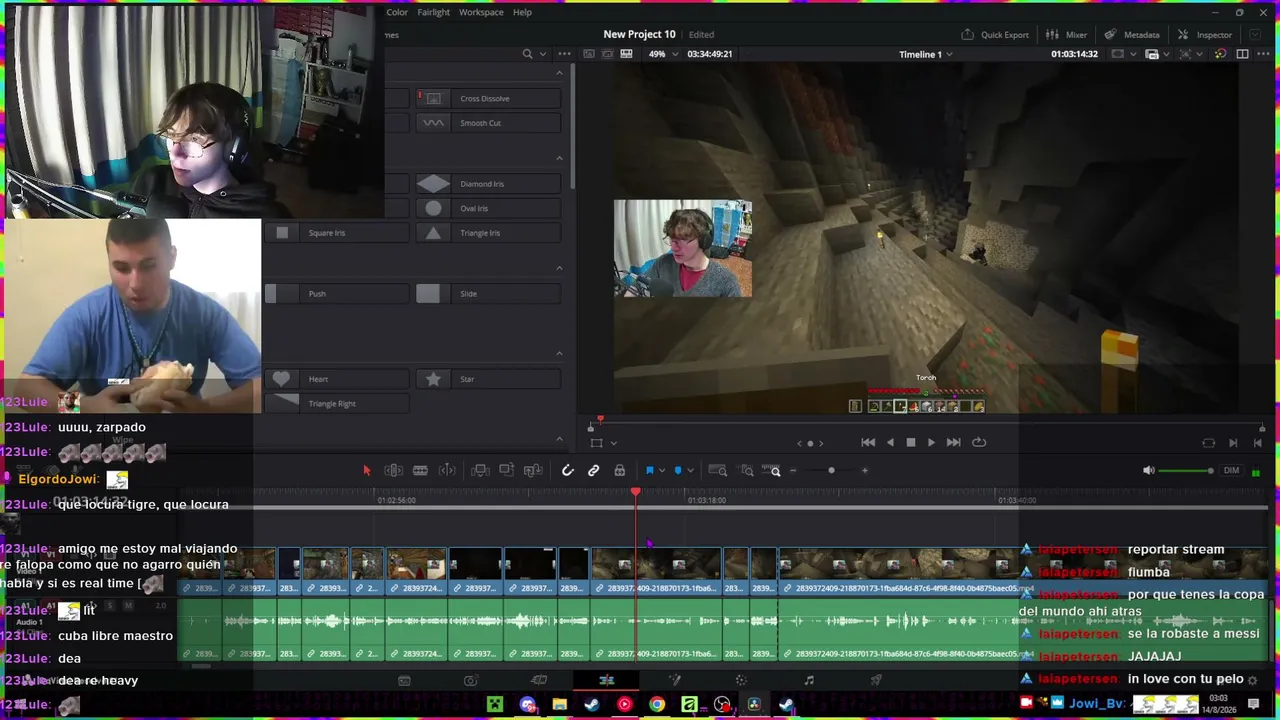Select the Star shape transition
The width and height of the screenshot is (1280, 720).
tap(489, 379)
